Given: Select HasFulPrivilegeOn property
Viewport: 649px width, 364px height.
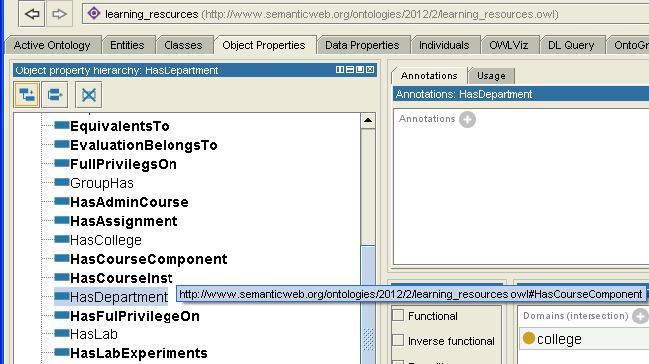Looking at the screenshot, I should click(135, 316).
